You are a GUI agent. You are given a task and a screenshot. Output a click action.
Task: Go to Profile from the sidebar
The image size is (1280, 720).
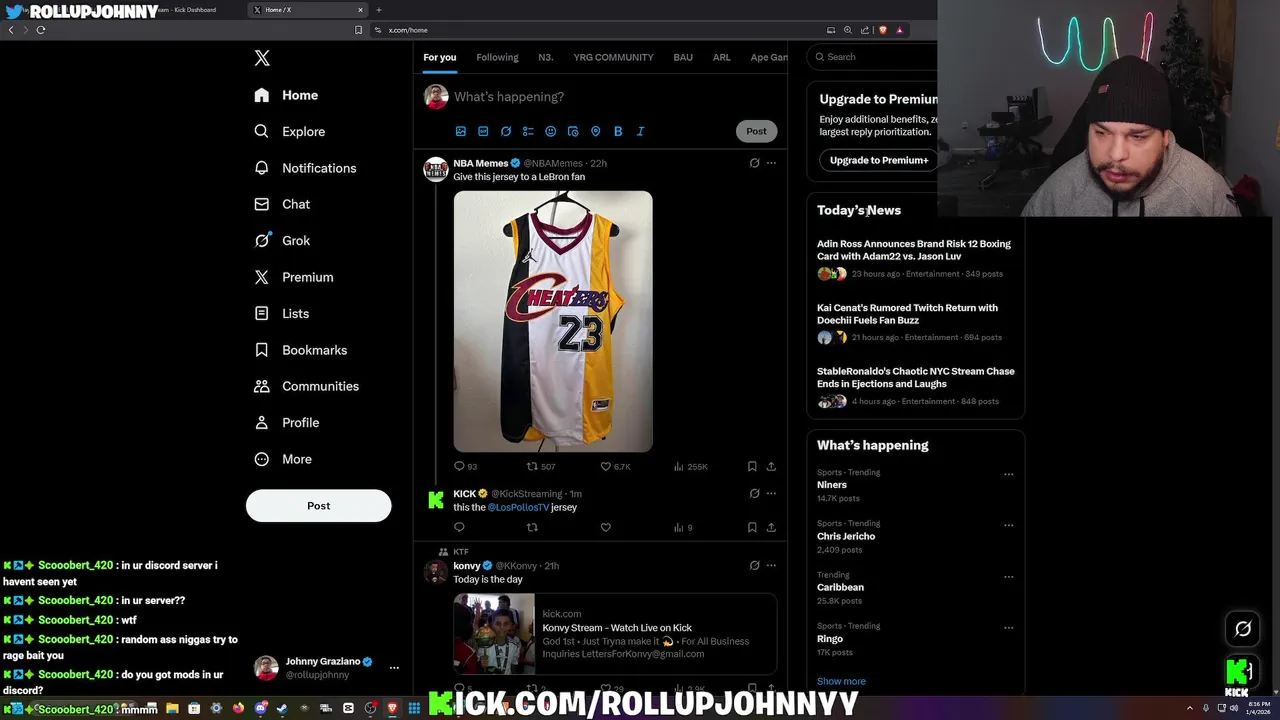coord(286,422)
